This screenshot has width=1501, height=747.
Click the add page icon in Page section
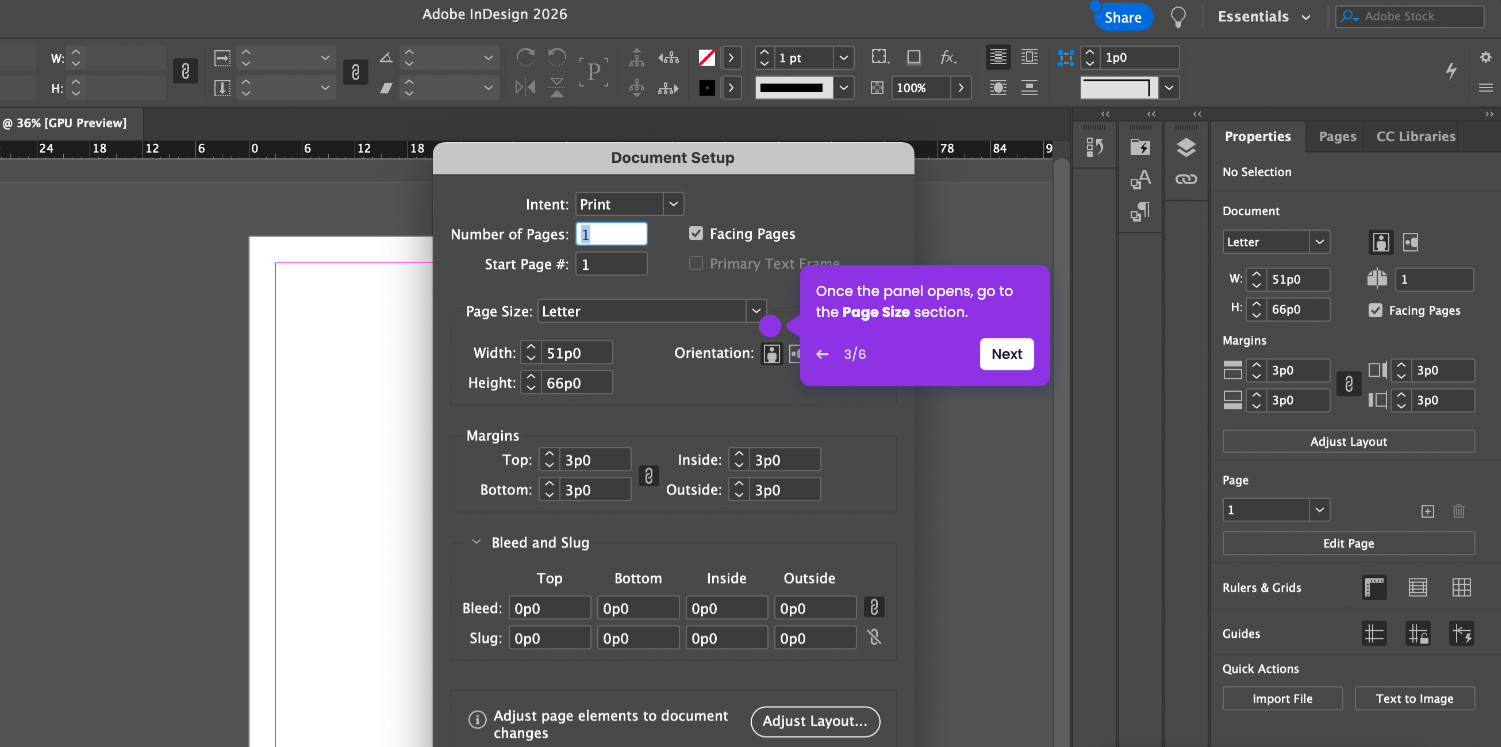(1428, 511)
